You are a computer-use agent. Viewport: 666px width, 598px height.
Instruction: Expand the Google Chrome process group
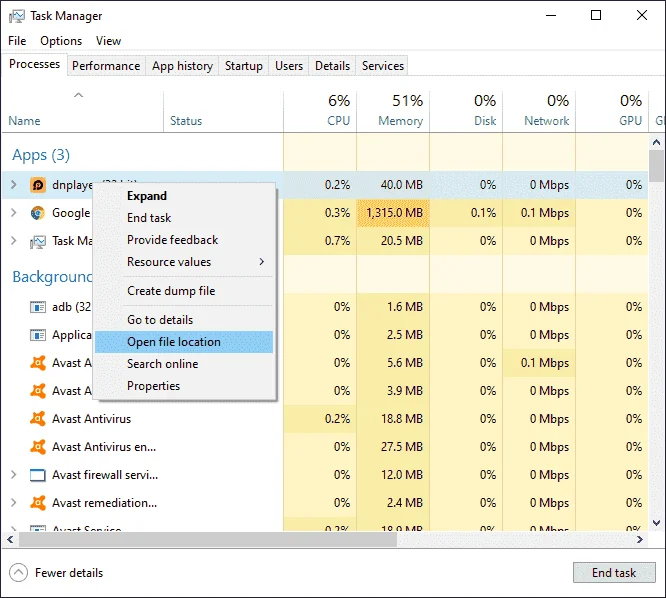click(x=14, y=213)
